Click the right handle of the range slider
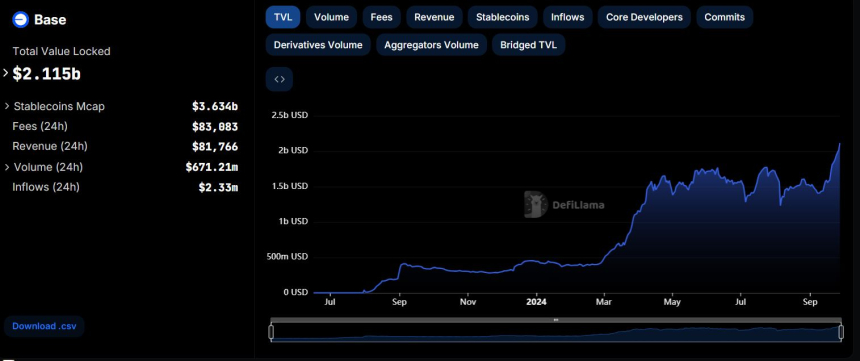This screenshot has height=361, width=860. pyautogui.click(x=841, y=332)
